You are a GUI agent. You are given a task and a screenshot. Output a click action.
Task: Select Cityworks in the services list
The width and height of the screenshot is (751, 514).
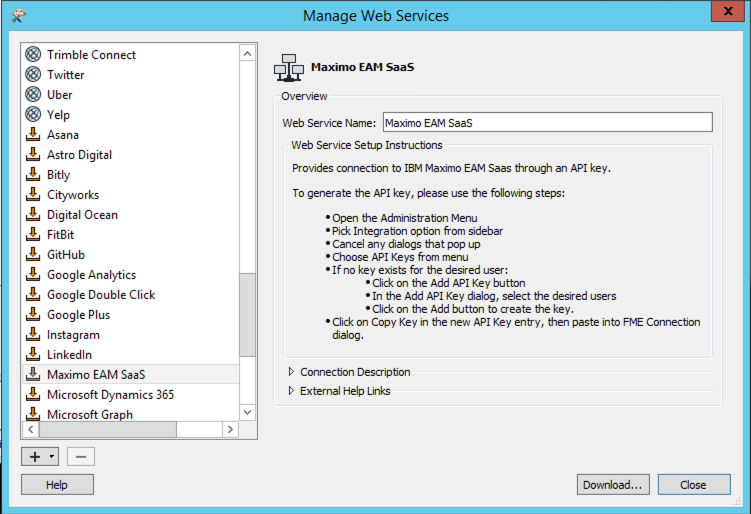[73, 195]
